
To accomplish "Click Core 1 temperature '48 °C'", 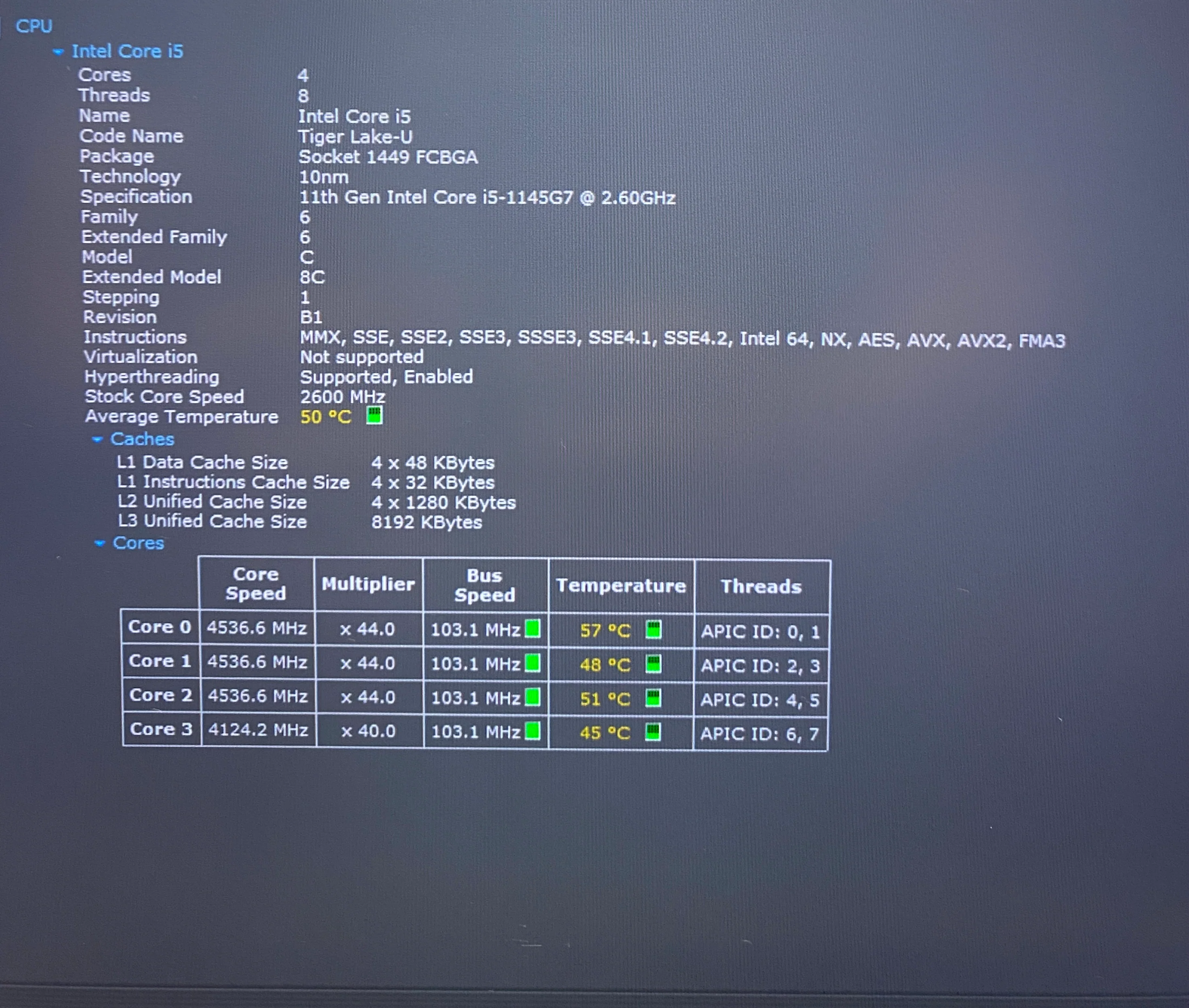I will [605, 665].
